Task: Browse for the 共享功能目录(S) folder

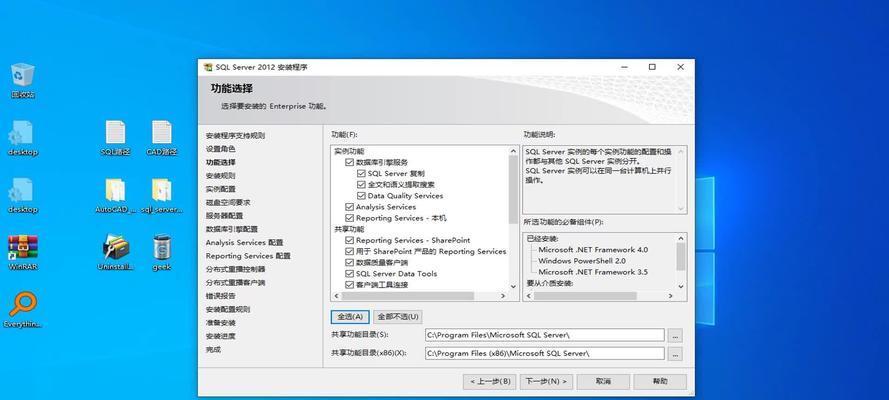Action: [675, 335]
